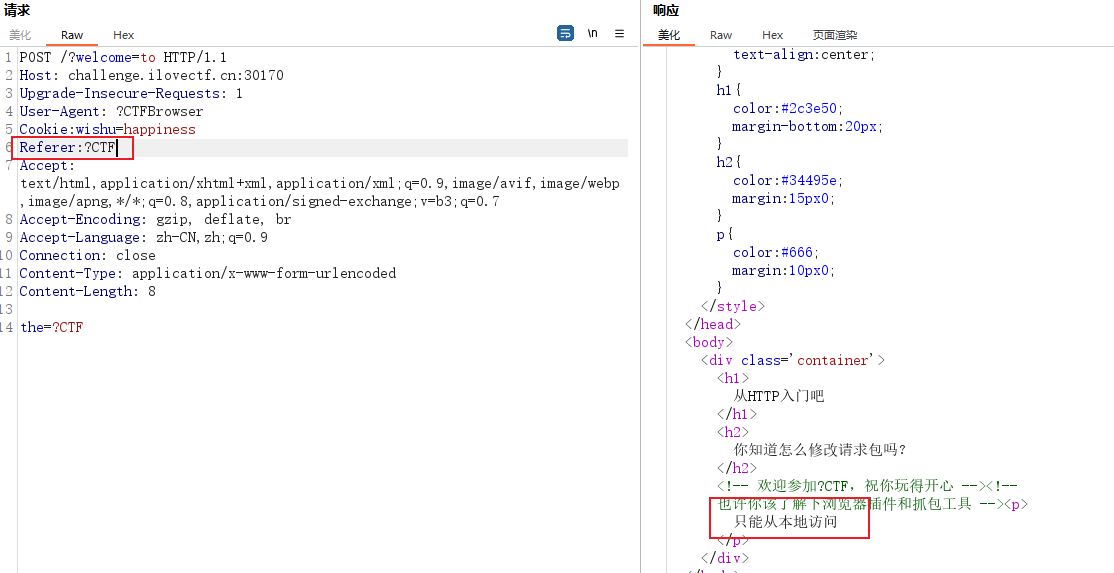This screenshot has height=573, width=1114.
Task: Click Accept-Encoding gzip header line
Action: [155, 219]
